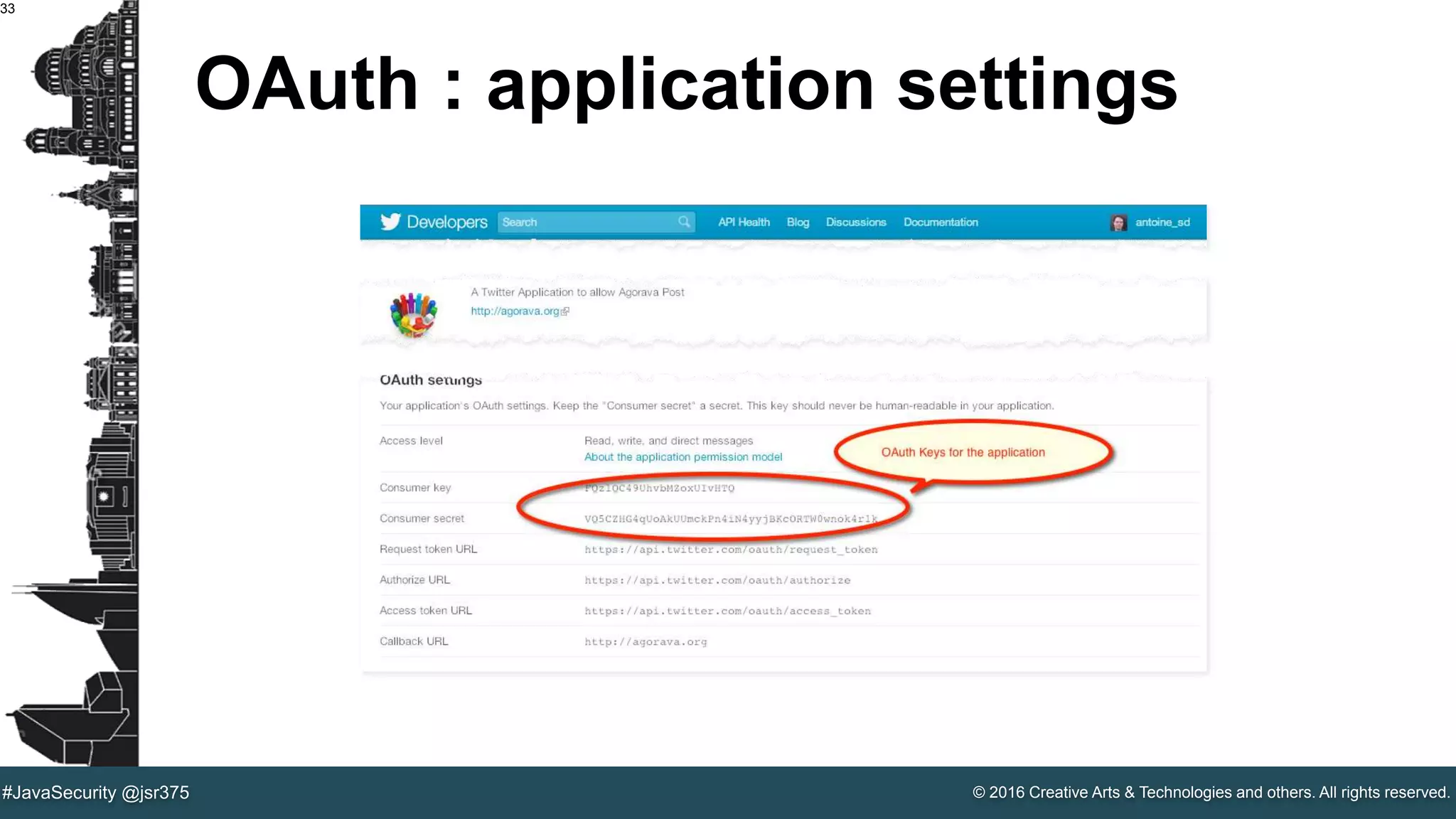Open the Discussions menu item
Viewport: 1456px width, 819px height.
tap(856, 222)
